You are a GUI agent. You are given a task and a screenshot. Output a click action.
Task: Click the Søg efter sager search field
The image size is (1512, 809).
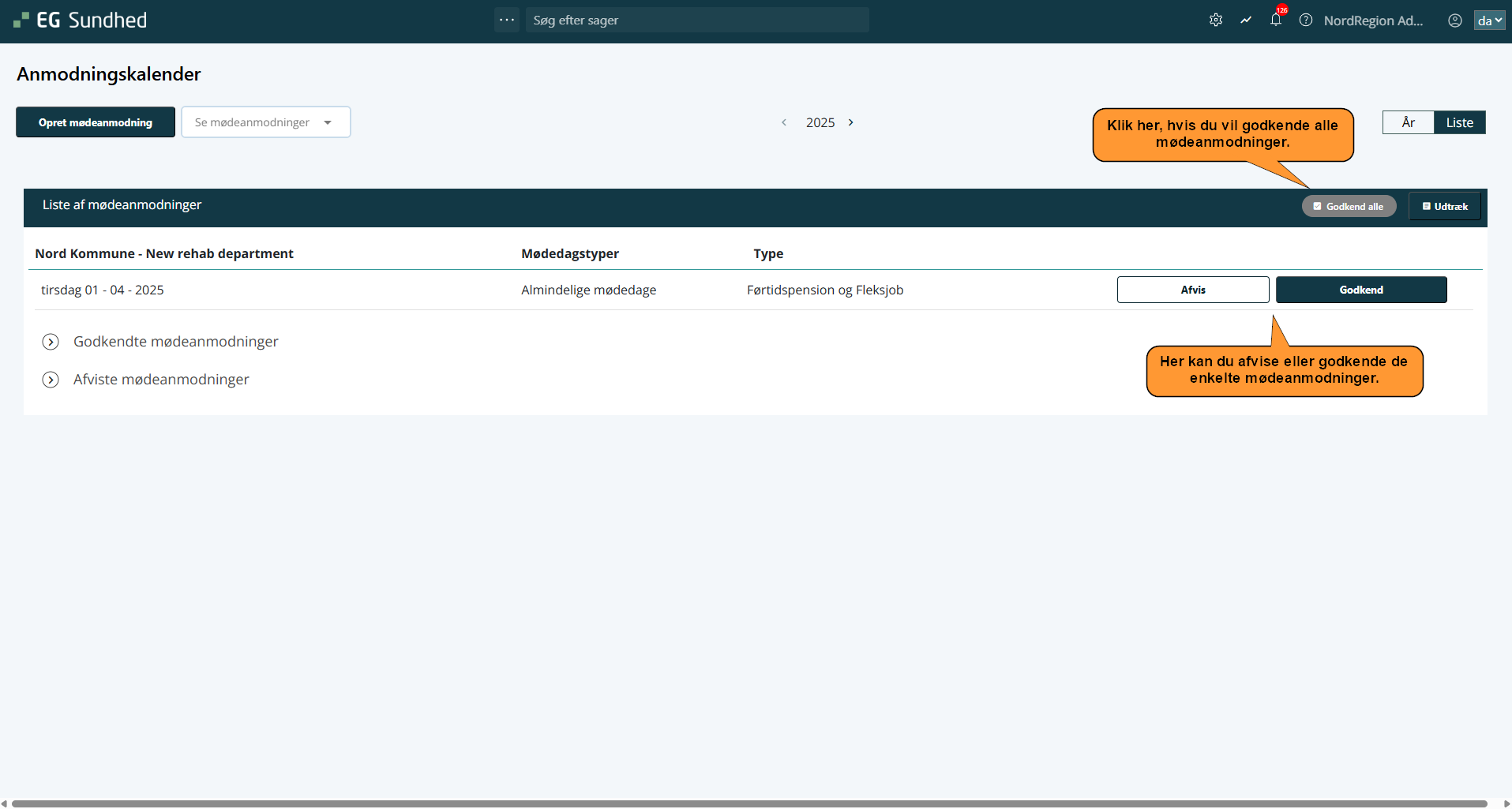coord(697,21)
